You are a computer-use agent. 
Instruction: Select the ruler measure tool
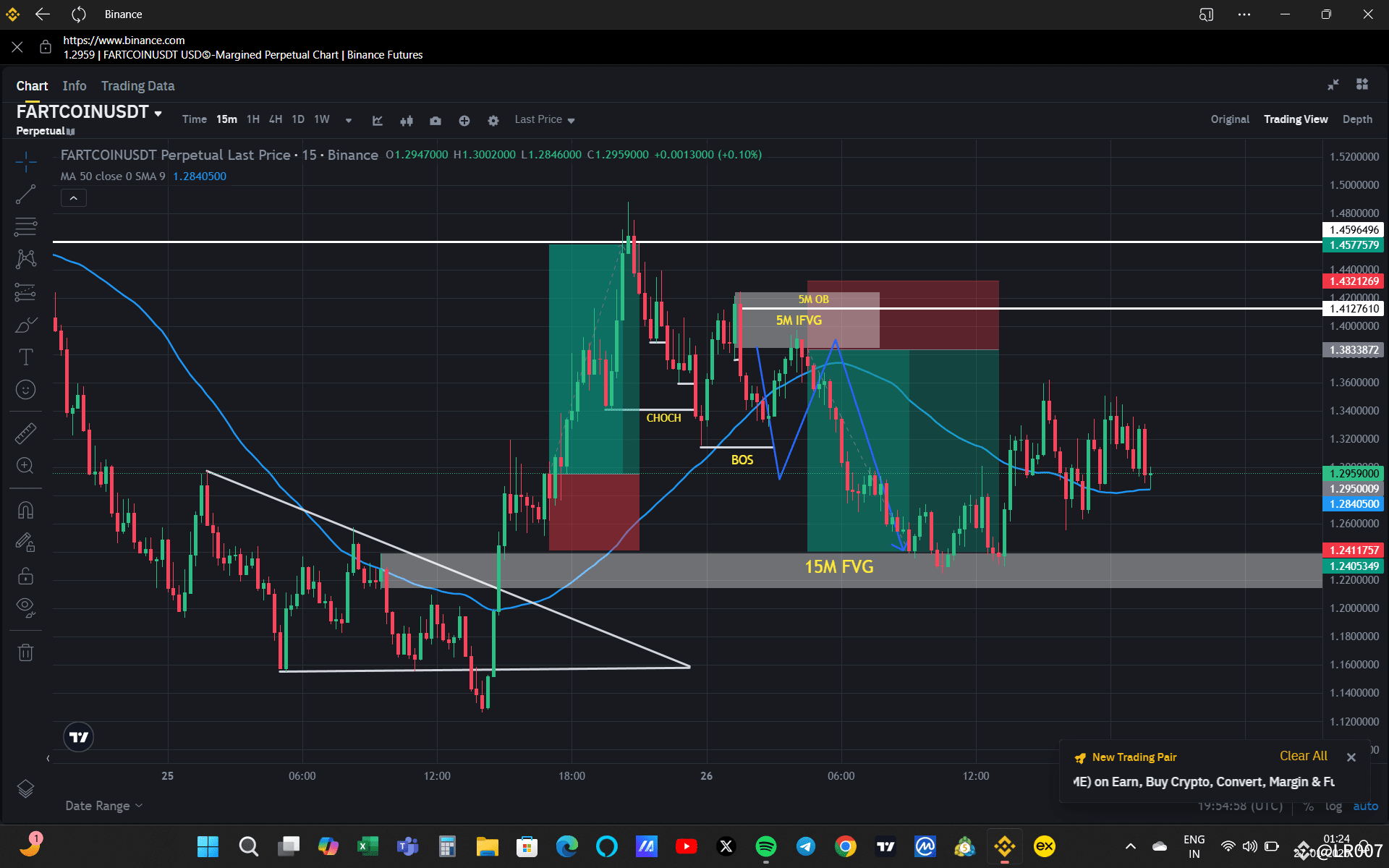click(x=26, y=433)
